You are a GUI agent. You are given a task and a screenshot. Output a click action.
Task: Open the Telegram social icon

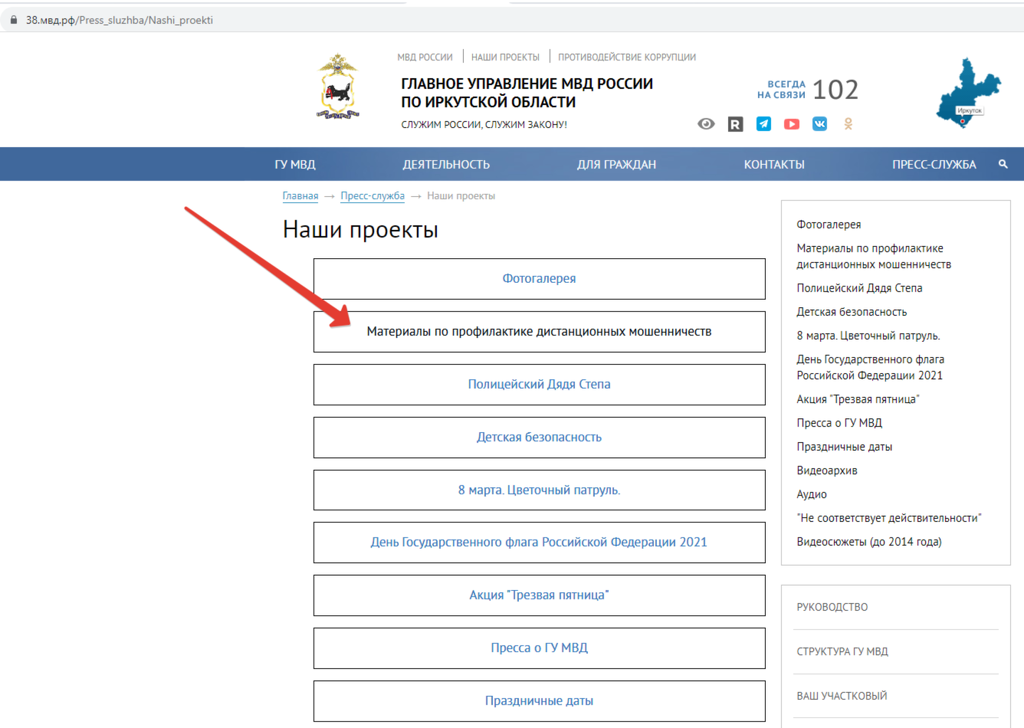click(x=763, y=124)
